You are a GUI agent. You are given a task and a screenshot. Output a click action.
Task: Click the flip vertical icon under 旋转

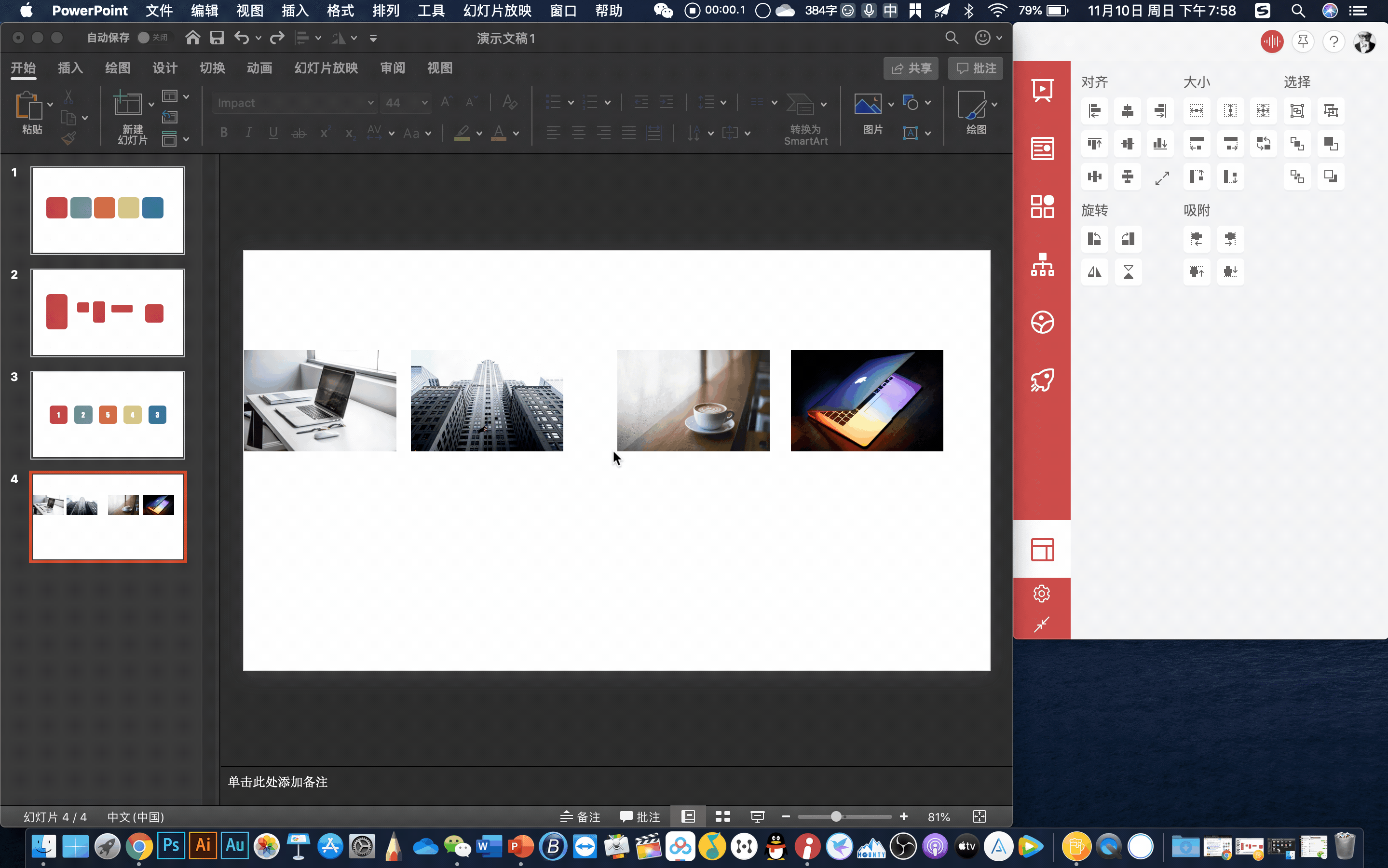1128,271
